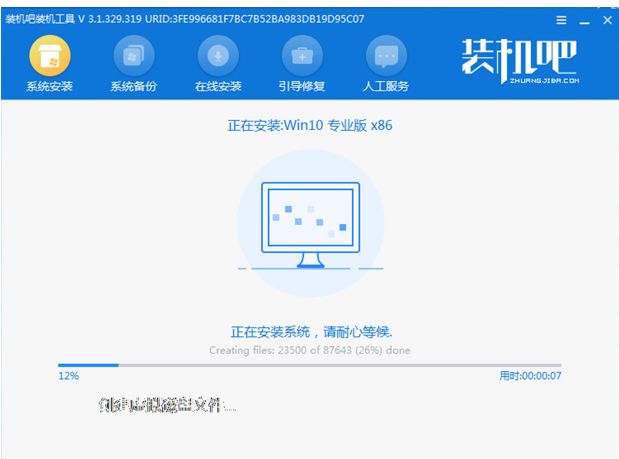Switch to the 系统安装 tab label
Image resolution: width=619 pixels, height=459 pixels.
pyautogui.click(x=49, y=86)
